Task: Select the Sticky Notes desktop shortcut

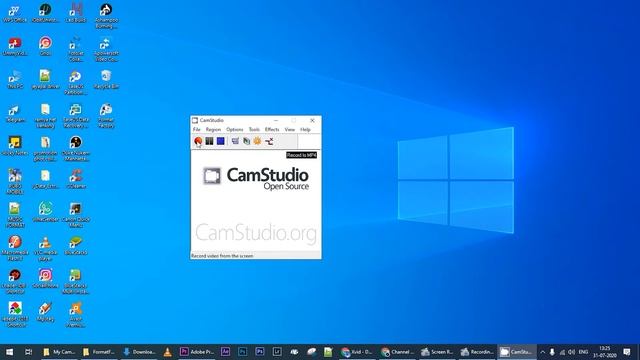Action: 15,146
